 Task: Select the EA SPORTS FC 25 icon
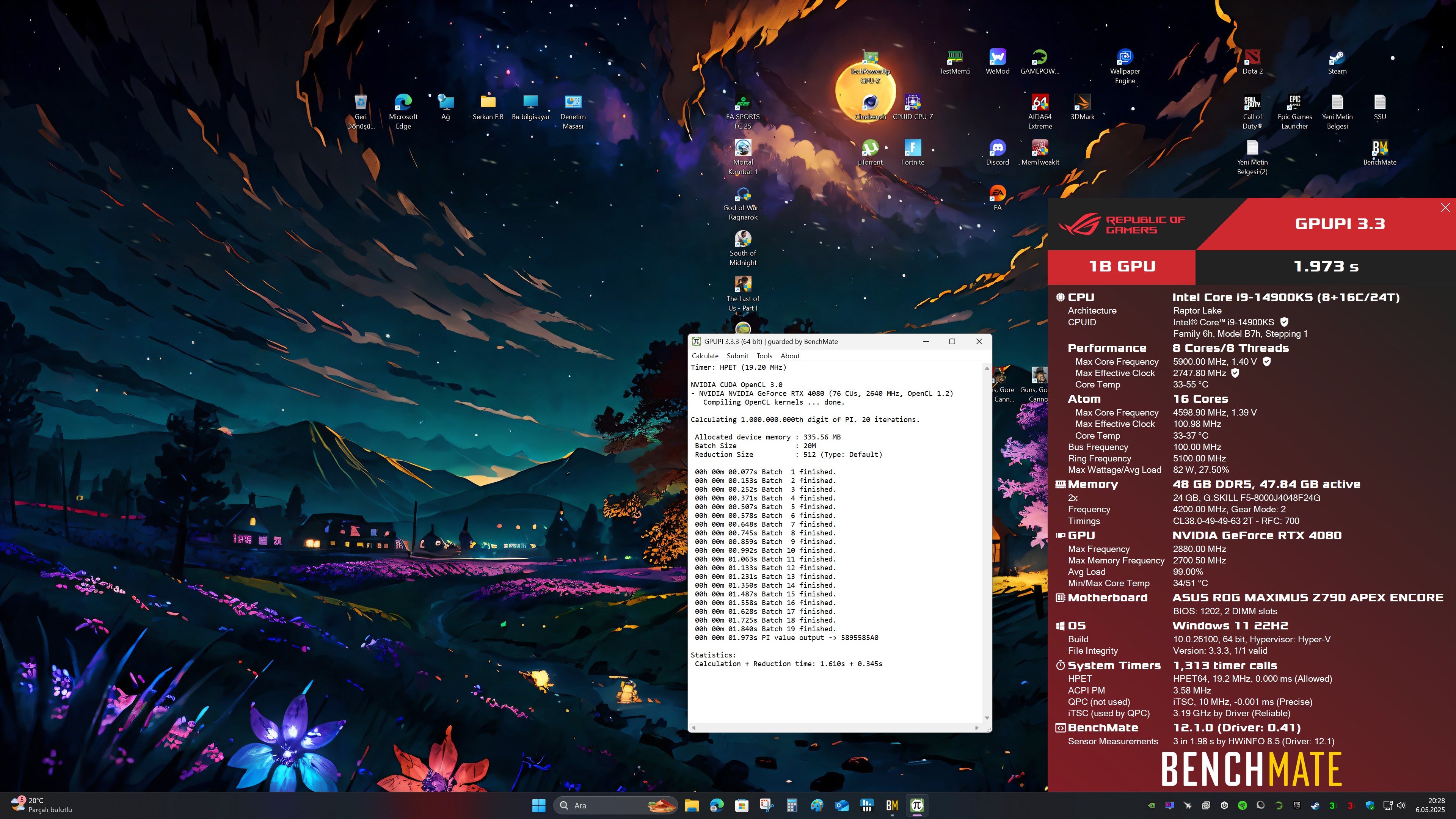743,112
